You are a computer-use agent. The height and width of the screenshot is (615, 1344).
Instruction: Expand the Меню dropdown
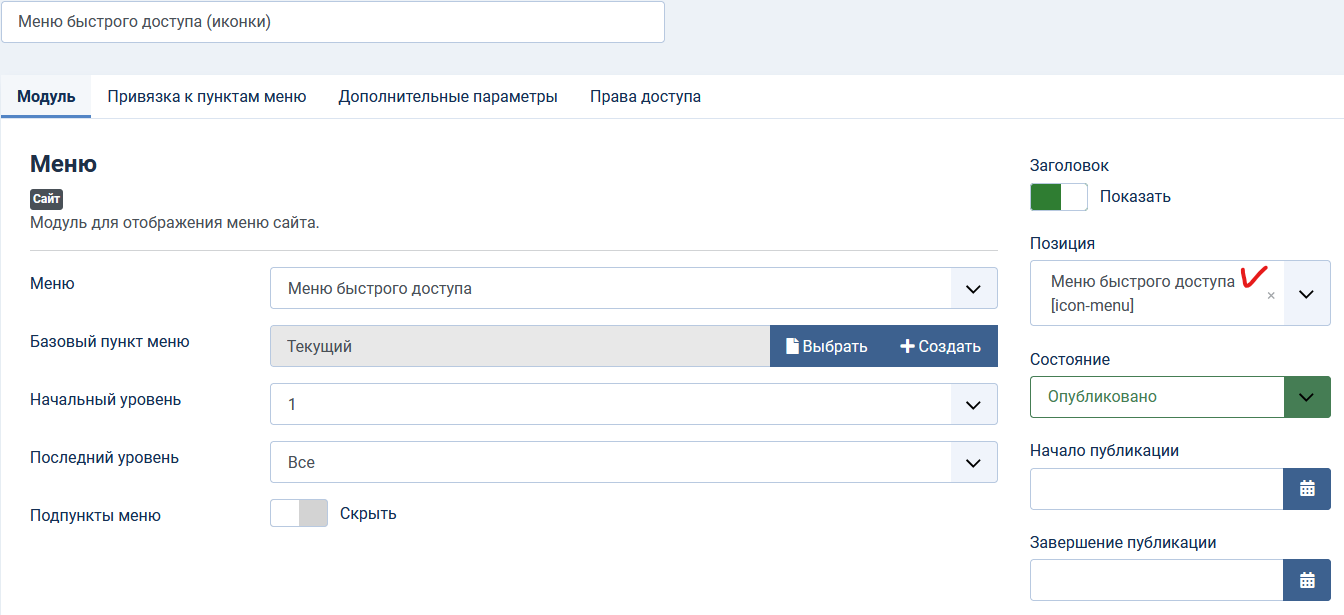[x=633, y=288]
